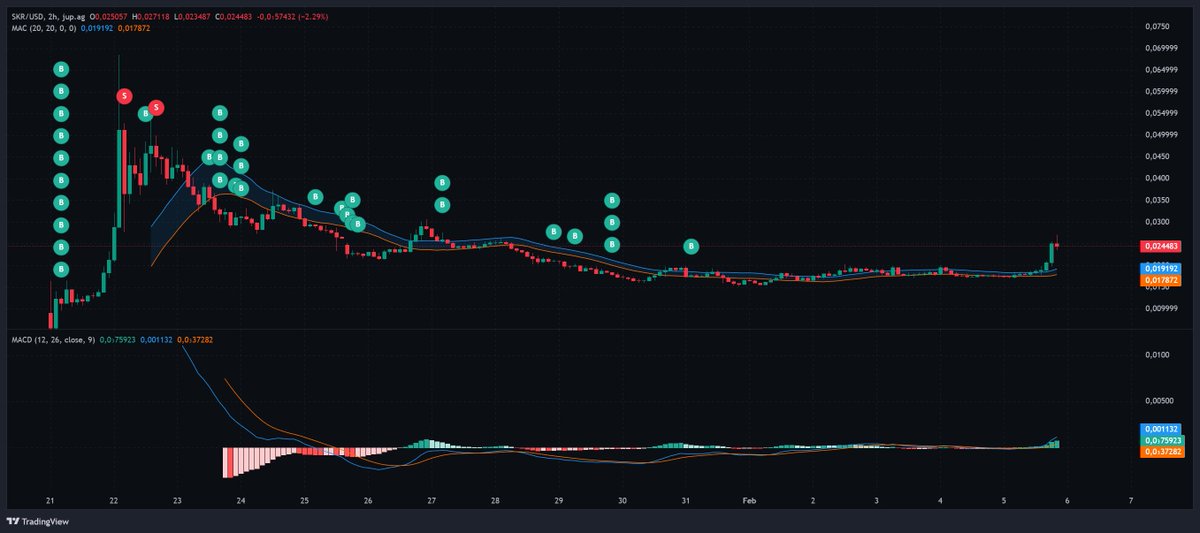
Task: Click the 0,009999 price axis label
Action: coord(1161,309)
